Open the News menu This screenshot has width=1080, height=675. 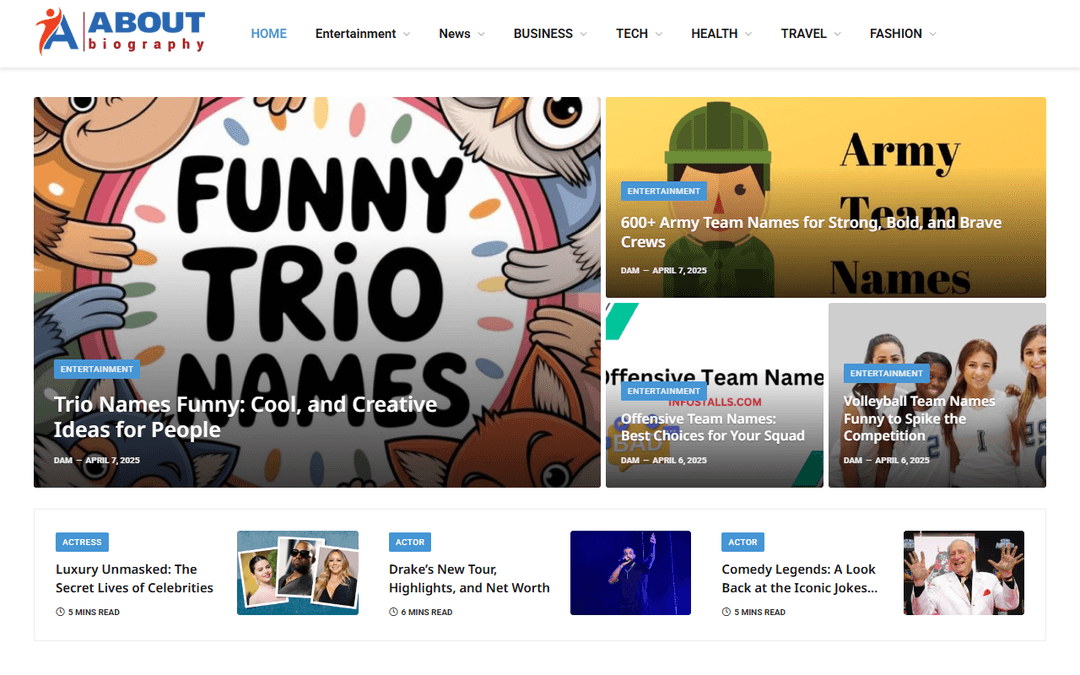click(x=455, y=34)
